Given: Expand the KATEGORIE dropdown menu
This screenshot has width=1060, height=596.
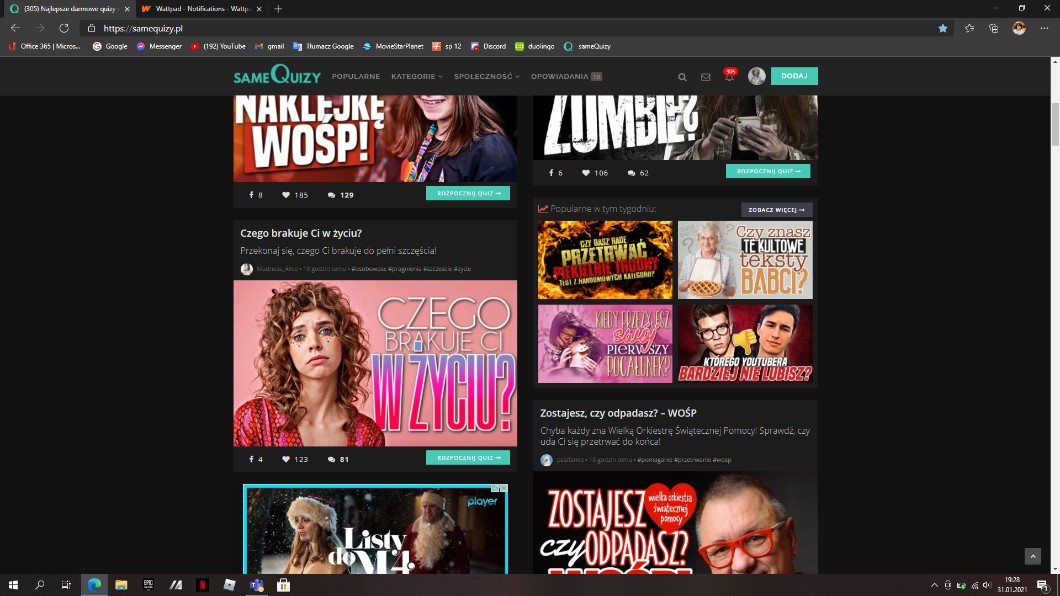Looking at the screenshot, I should 416,76.
